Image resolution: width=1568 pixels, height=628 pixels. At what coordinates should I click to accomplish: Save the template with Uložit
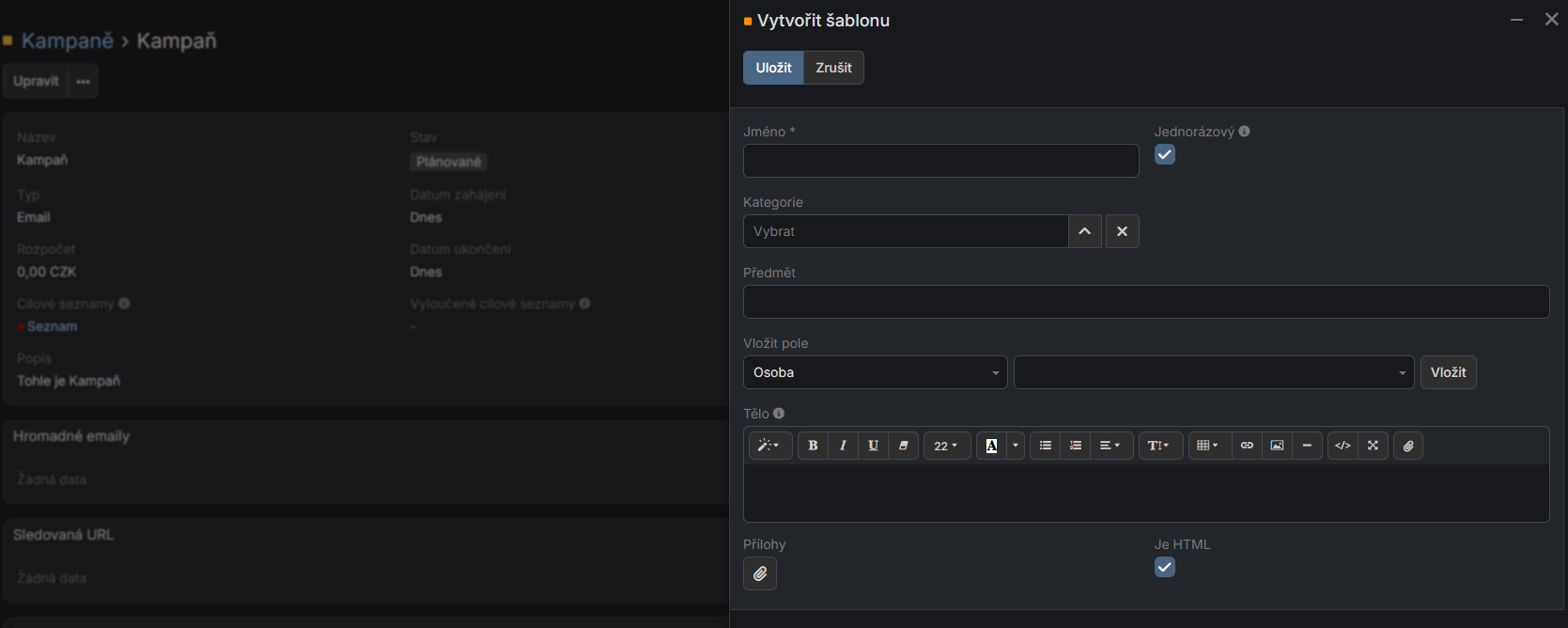pos(773,68)
